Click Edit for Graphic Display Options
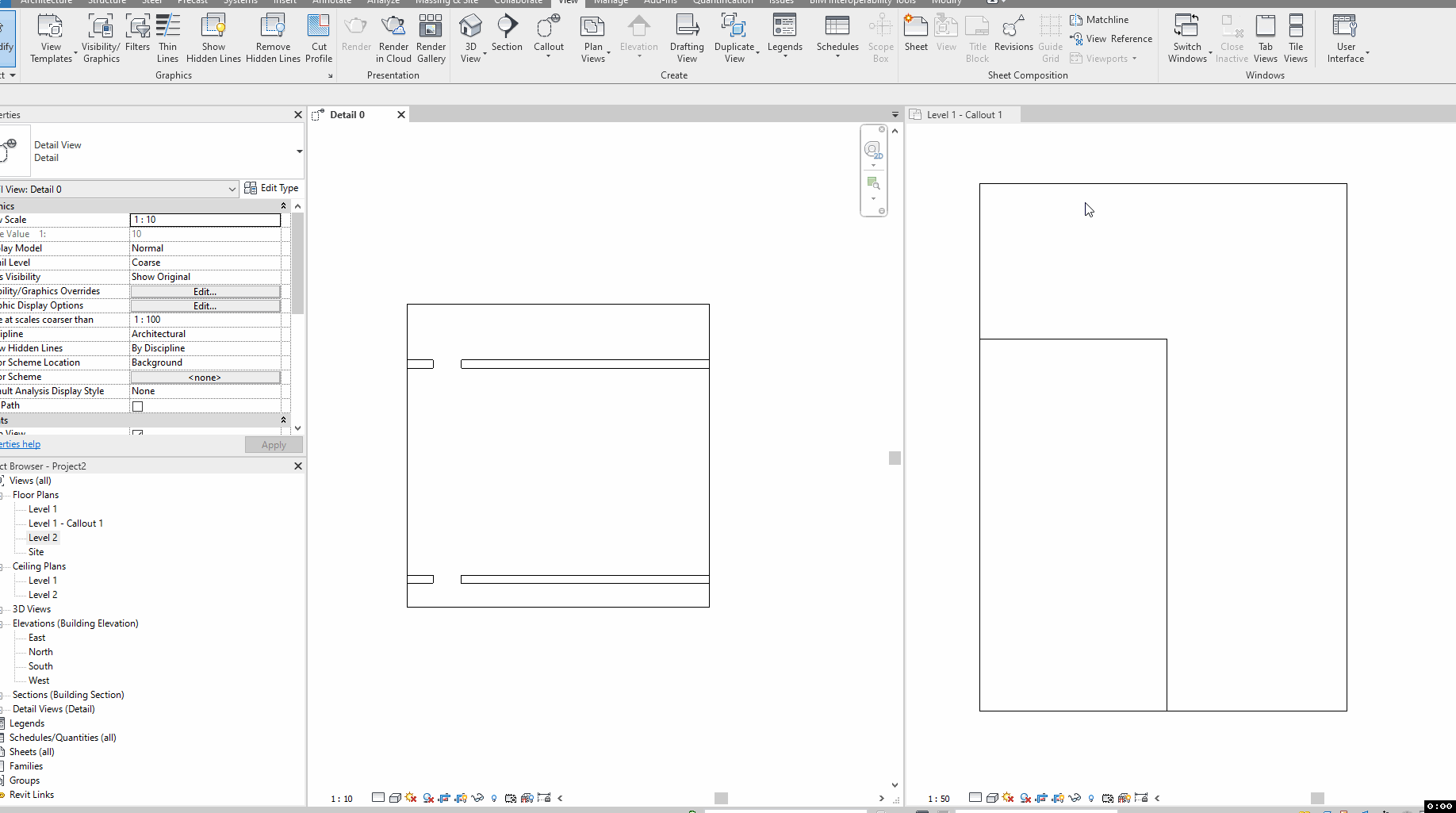The width and height of the screenshot is (1456, 813). point(205,305)
